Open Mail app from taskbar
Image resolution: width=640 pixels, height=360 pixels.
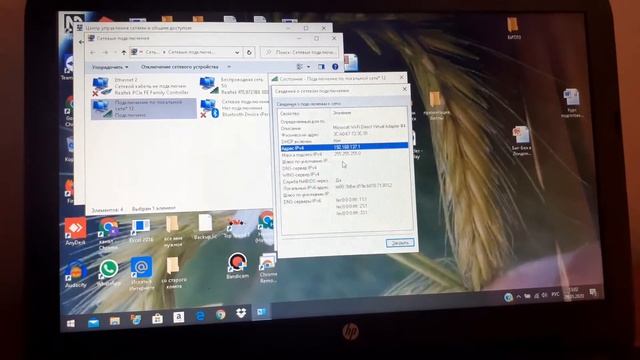[93, 323]
